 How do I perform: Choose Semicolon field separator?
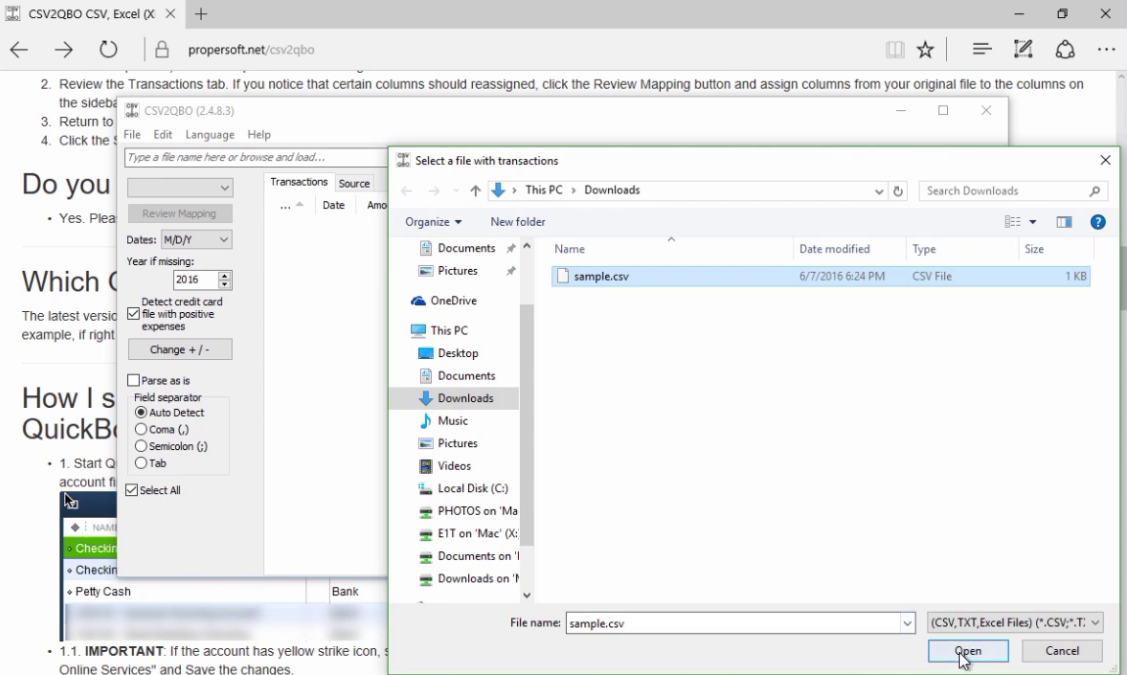click(141, 446)
